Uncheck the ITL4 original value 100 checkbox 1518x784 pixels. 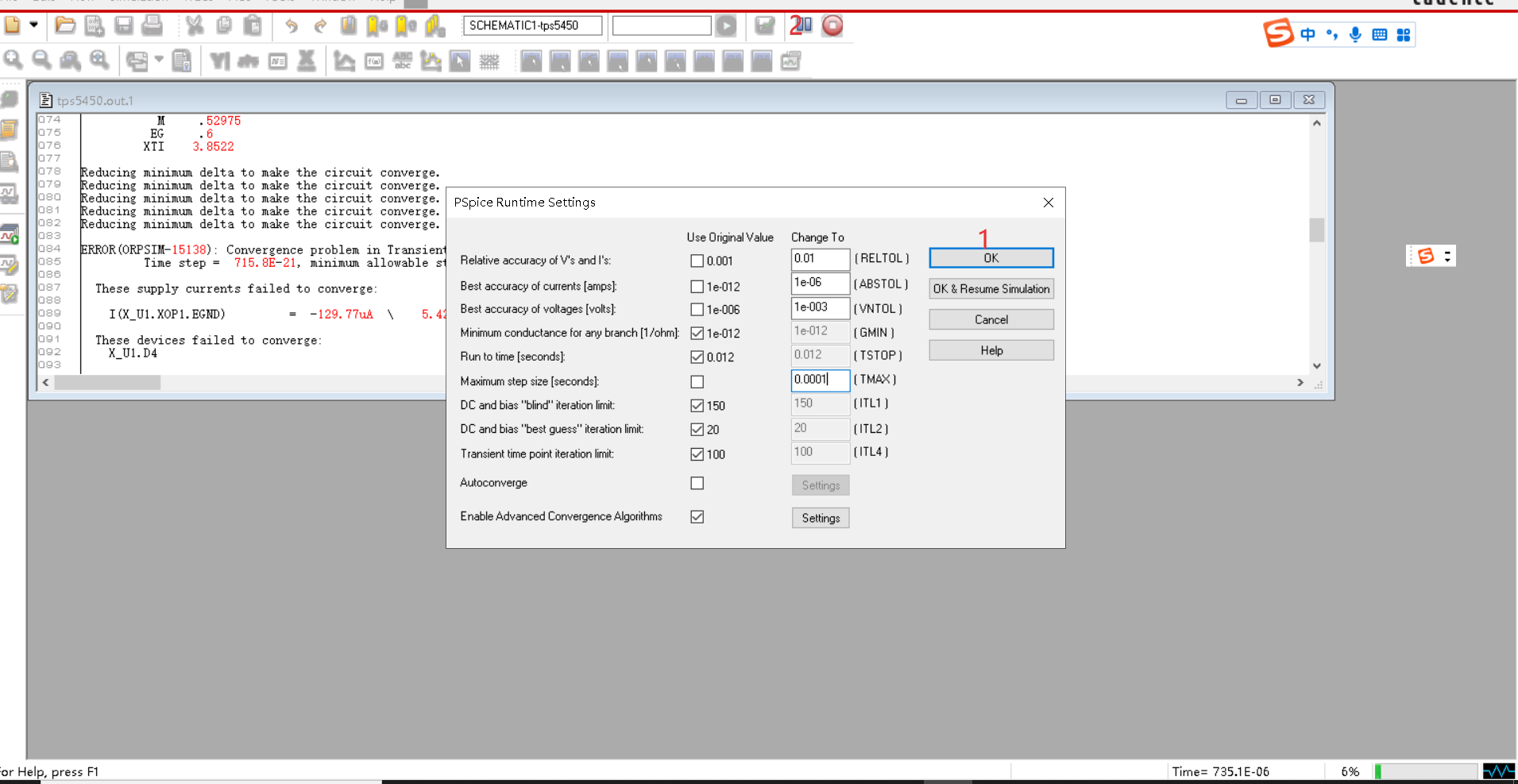tap(697, 454)
